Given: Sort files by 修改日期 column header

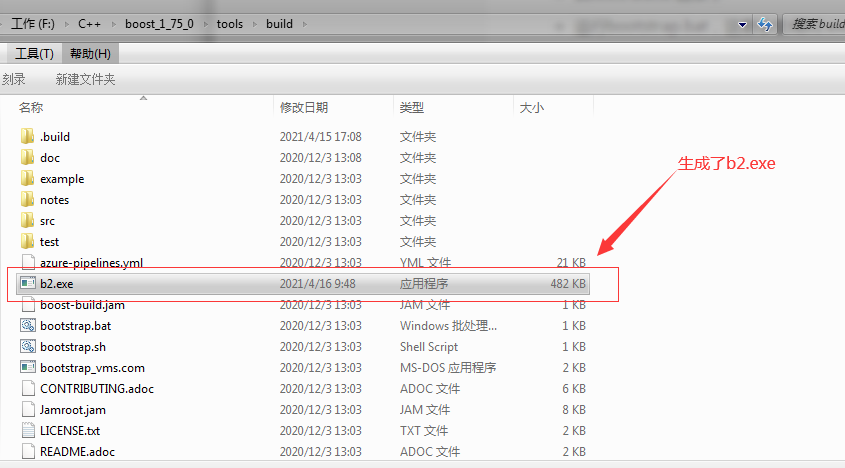Looking at the screenshot, I should [304, 107].
